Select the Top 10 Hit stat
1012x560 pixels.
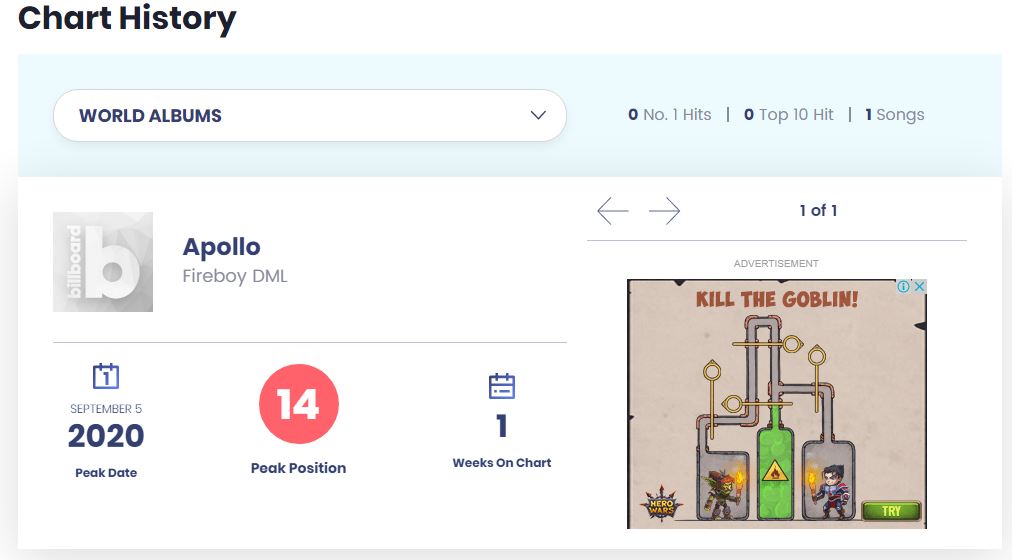[789, 115]
